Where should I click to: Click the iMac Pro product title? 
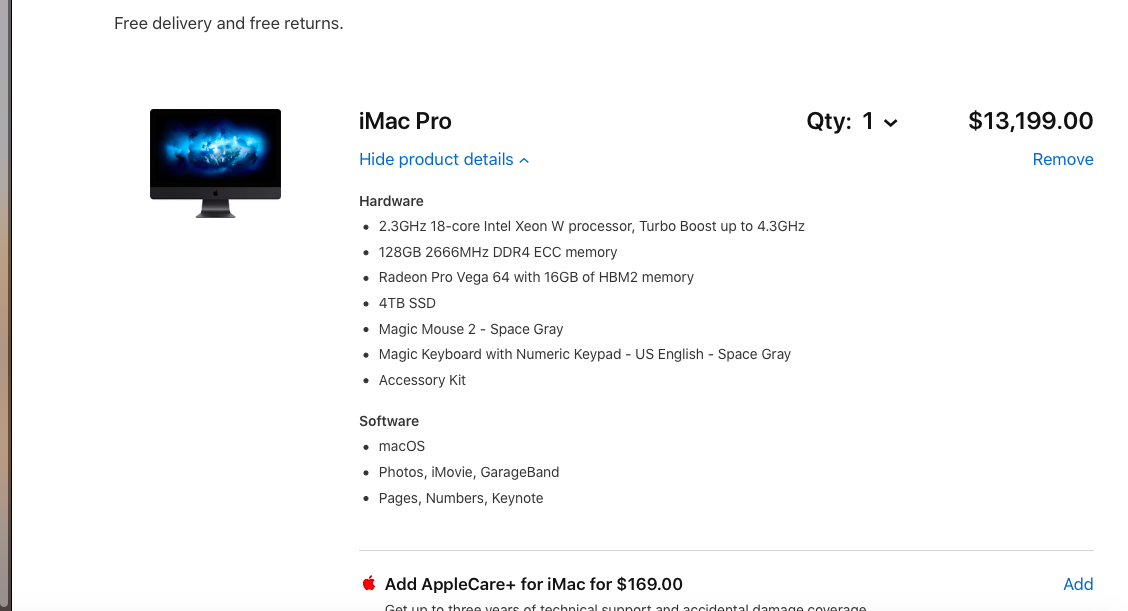coord(405,122)
